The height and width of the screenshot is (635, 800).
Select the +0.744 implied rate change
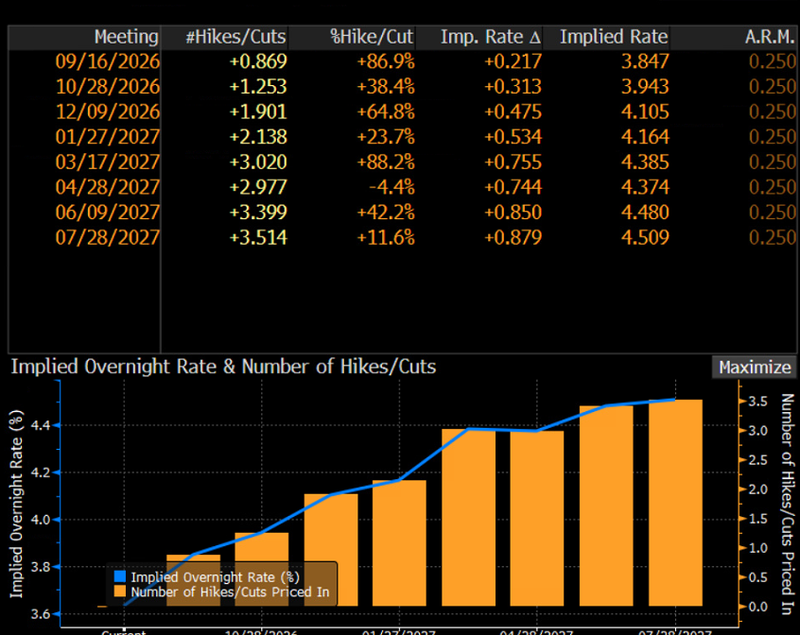pos(513,187)
